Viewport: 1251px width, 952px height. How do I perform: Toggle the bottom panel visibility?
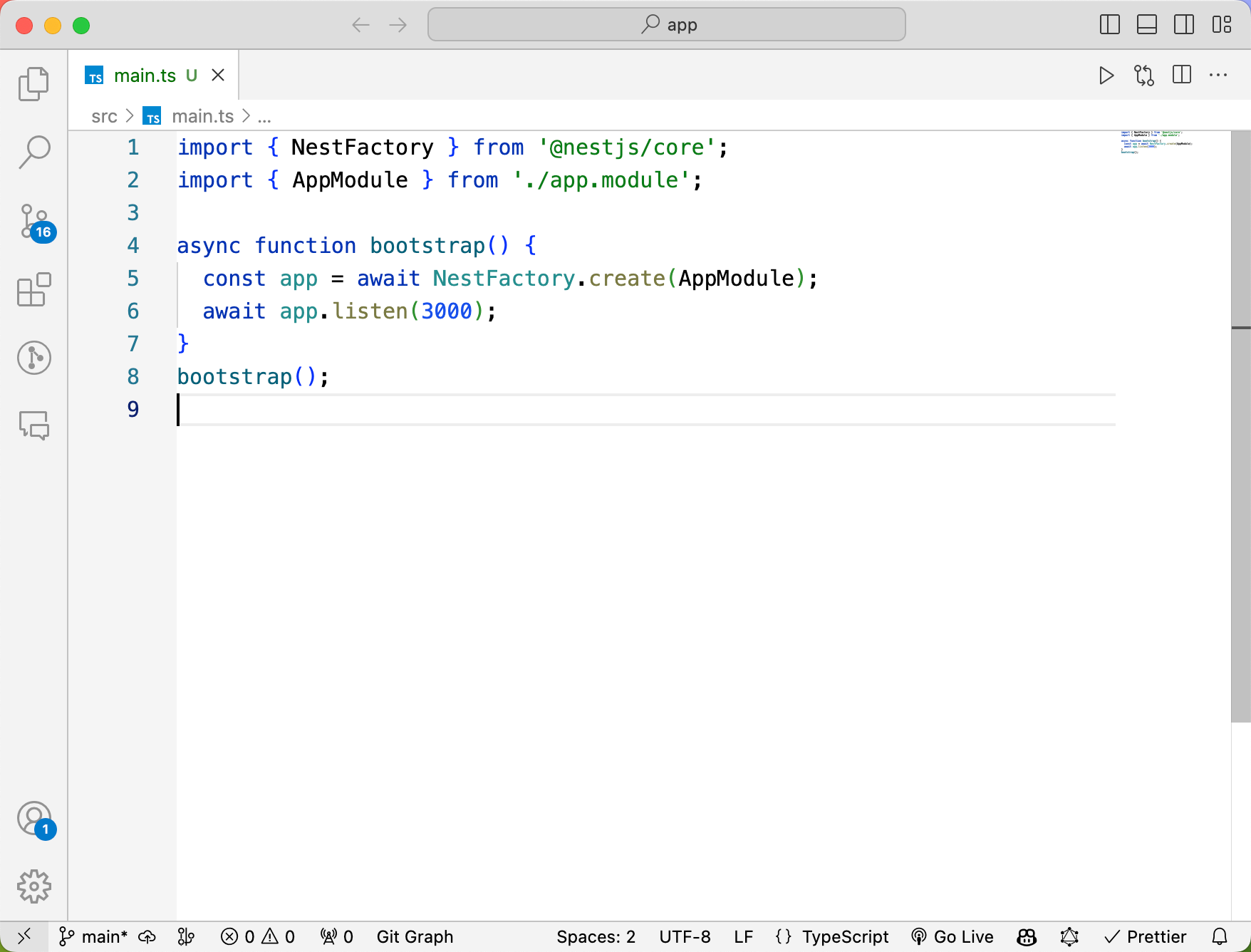pyautogui.click(x=1146, y=25)
